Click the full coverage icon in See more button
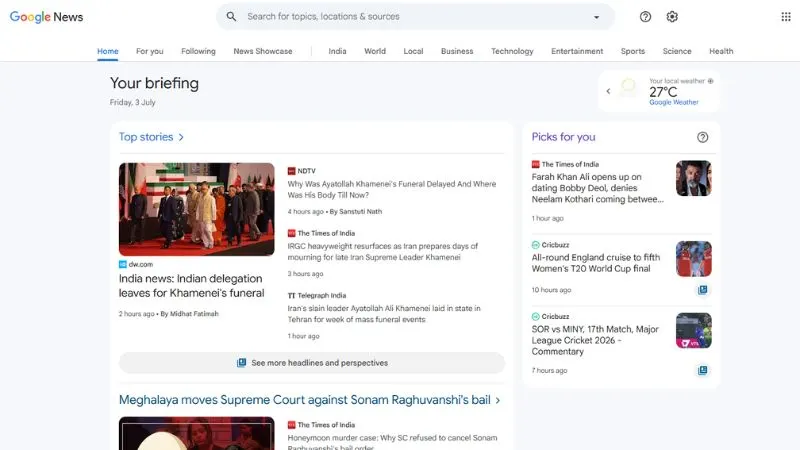This screenshot has width=800, height=450. [x=241, y=363]
